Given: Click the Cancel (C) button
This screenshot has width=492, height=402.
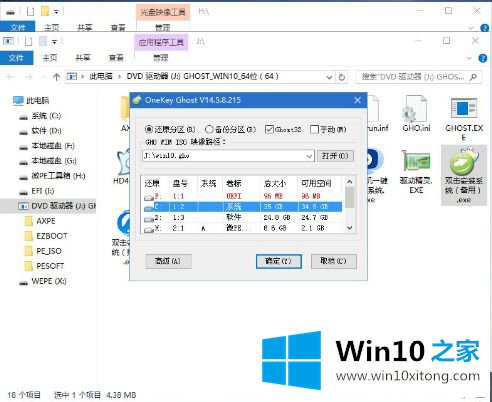Looking at the screenshot, I should coord(334,261).
